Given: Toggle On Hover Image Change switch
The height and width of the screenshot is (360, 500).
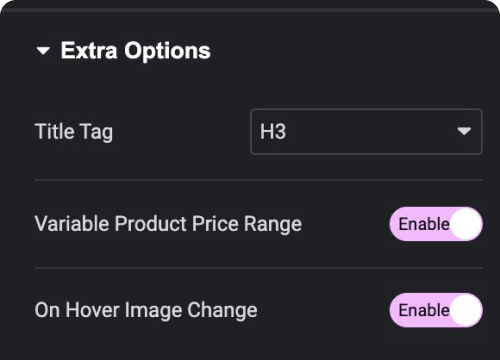Looking at the screenshot, I should (x=436, y=310).
